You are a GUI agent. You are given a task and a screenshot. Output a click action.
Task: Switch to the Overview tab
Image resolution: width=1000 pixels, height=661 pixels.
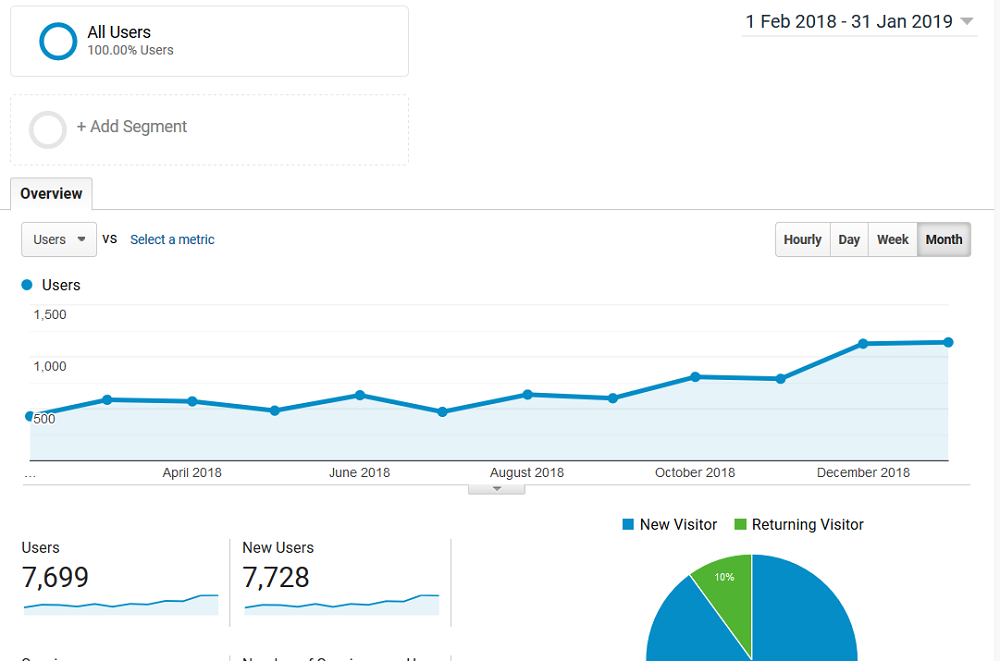51,193
